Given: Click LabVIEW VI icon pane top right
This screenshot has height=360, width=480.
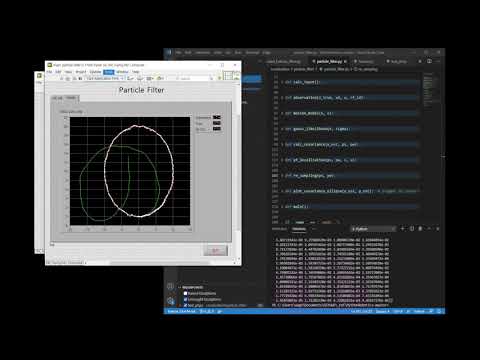Looking at the screenshot, I should (236, 76).
